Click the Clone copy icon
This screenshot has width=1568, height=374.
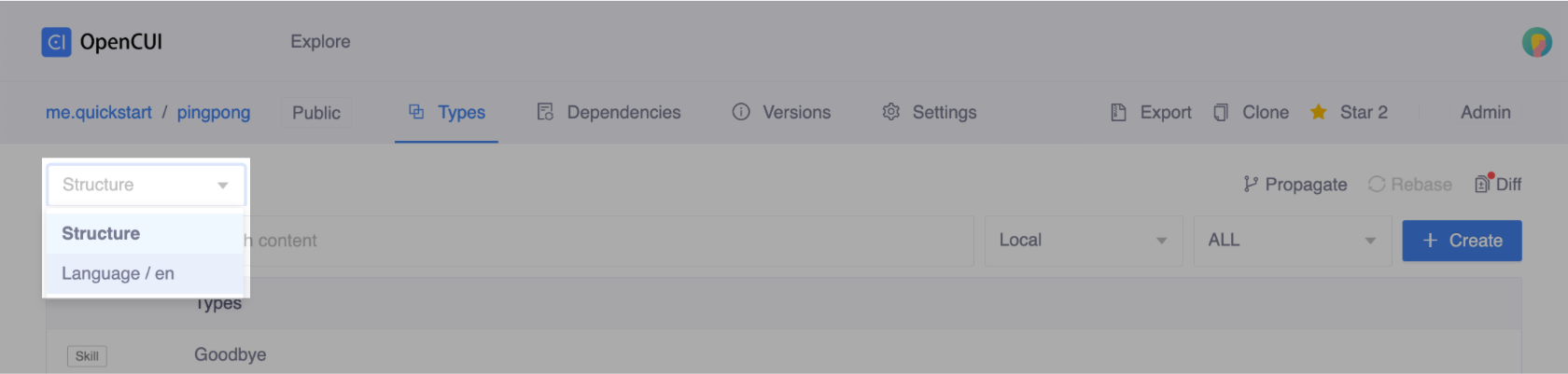pos(1221,113)
